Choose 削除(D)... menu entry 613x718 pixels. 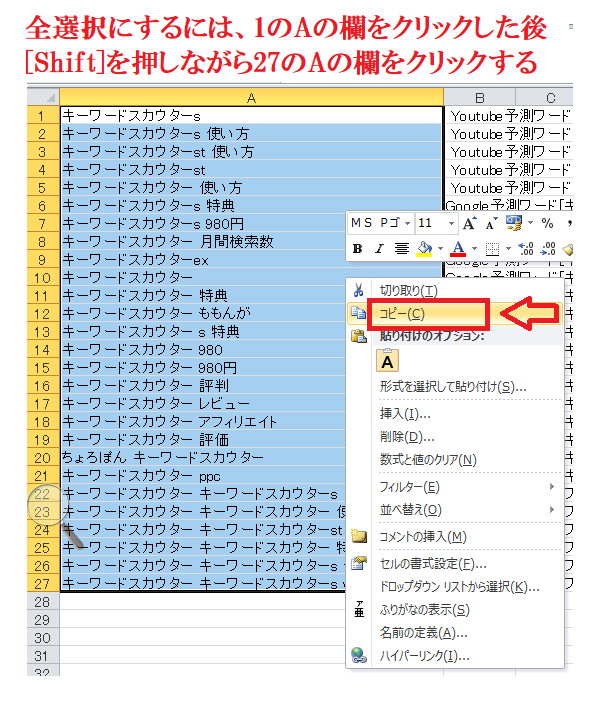pos(407,437)
